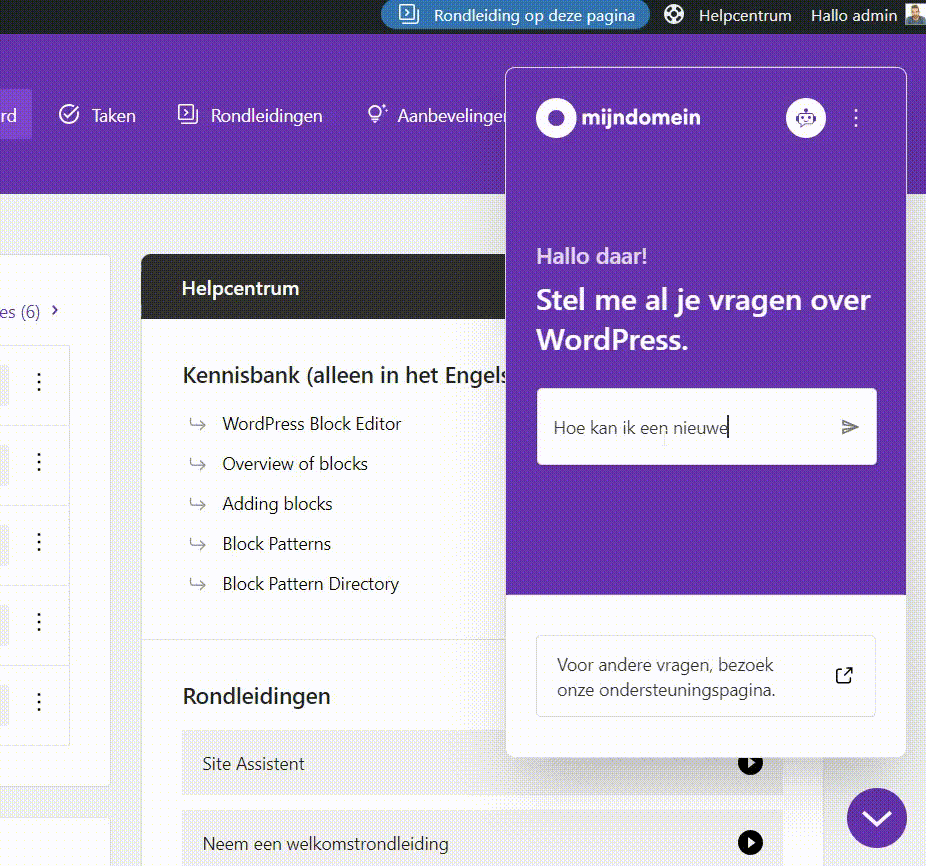Switch to the Taken tab
This screenshot has width=926, height=866.
(98, 115)
